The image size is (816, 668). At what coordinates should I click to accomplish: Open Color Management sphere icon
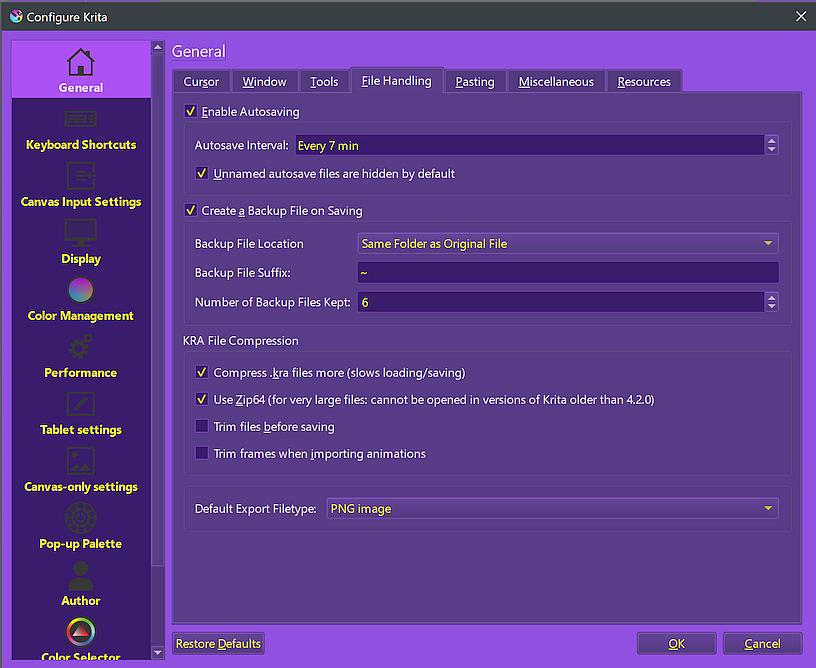(81, 290)
